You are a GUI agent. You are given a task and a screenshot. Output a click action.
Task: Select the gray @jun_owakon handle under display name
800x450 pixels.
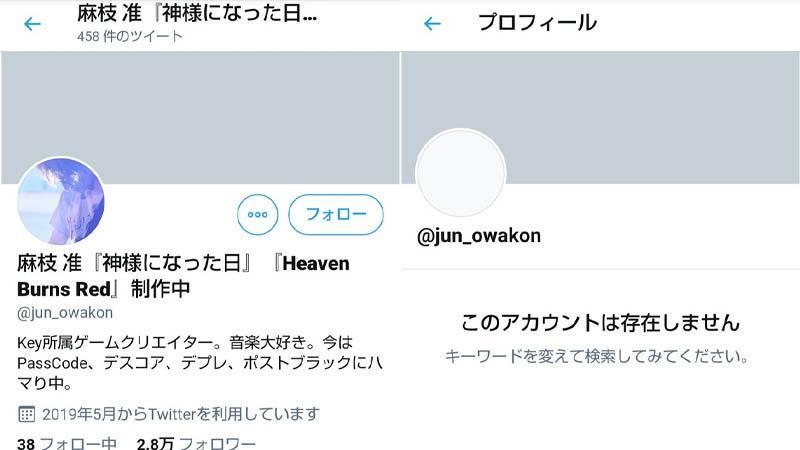65,313
